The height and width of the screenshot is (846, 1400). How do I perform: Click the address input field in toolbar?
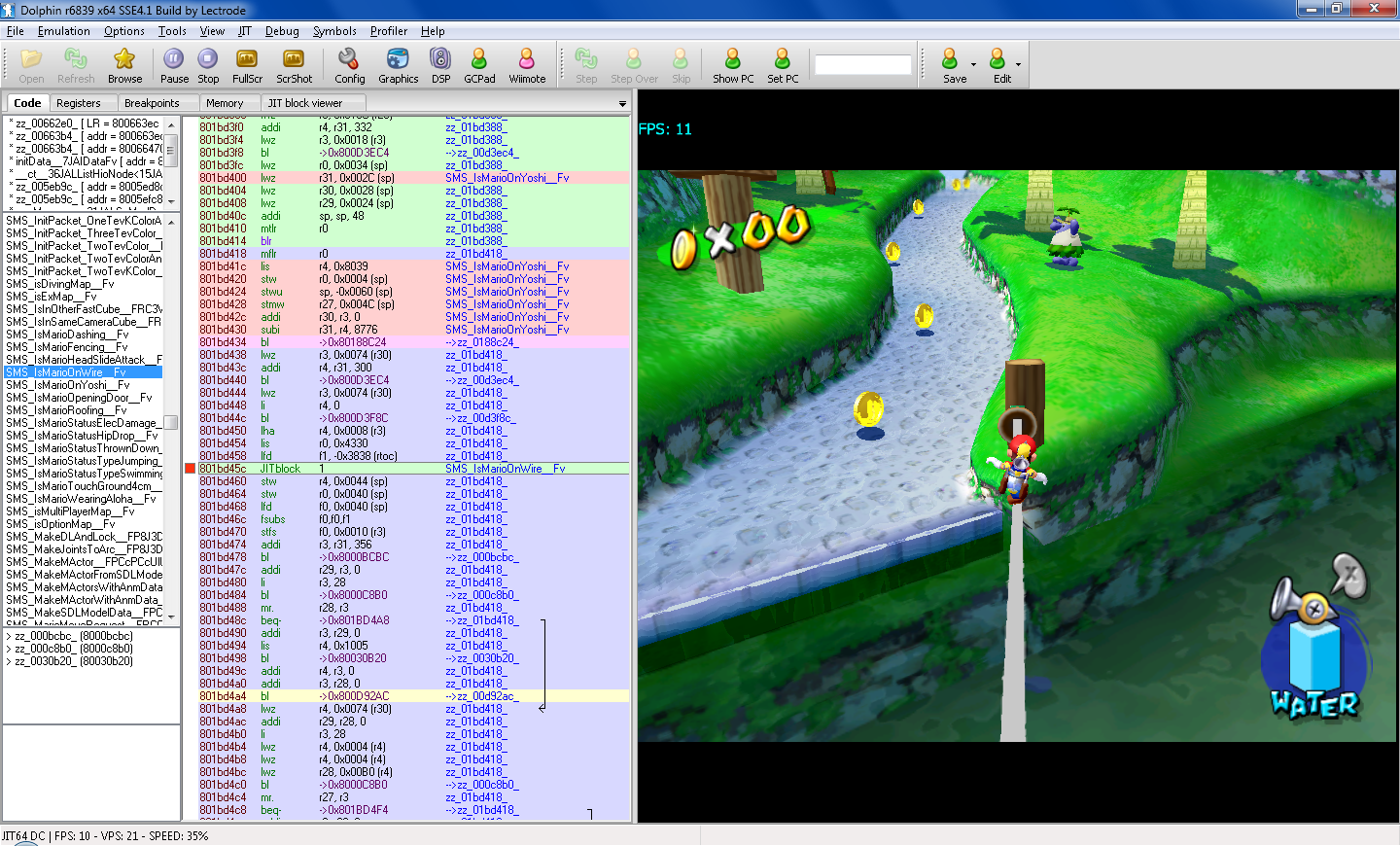(x=863, y=65)
